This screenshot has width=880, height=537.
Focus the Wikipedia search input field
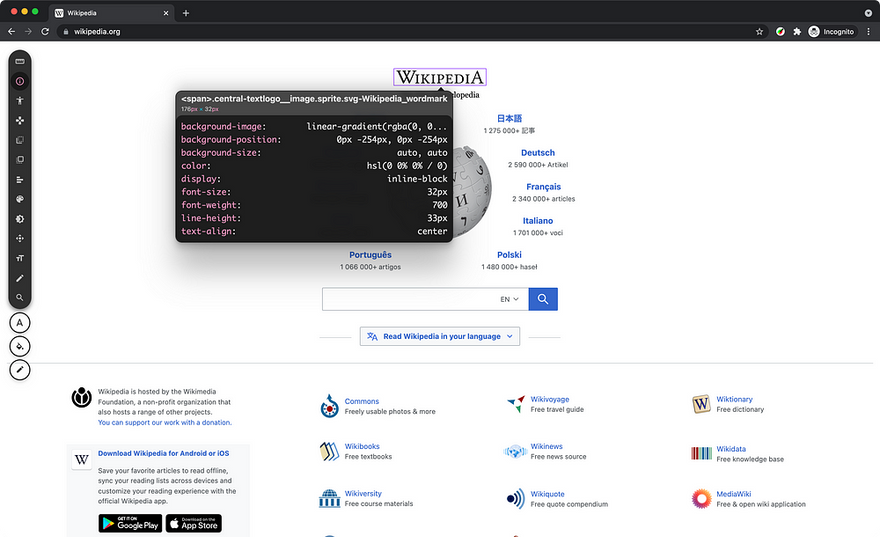(409, 299)
